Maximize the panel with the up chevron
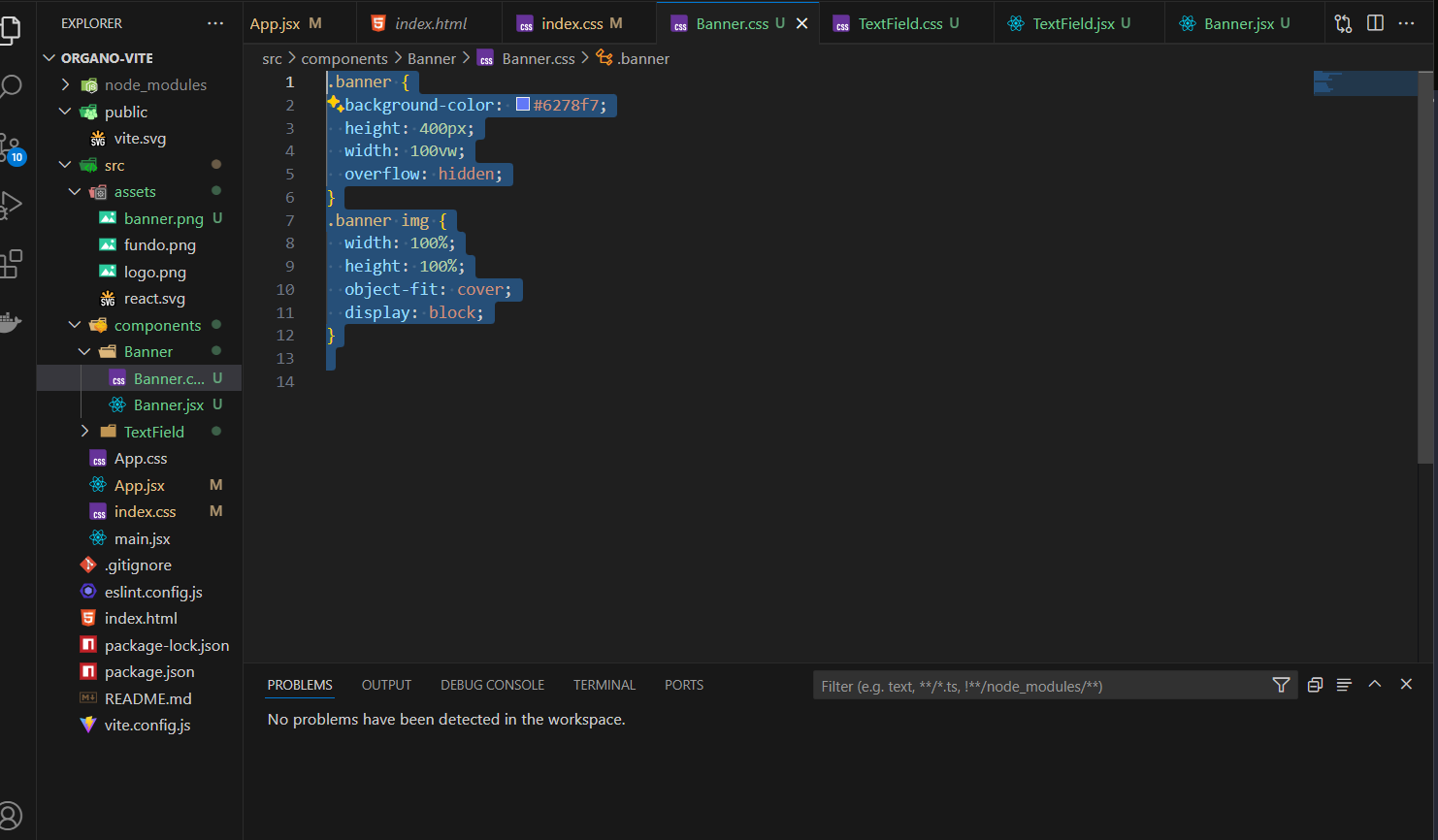The image size is (1438, 840). [1375, 684]
